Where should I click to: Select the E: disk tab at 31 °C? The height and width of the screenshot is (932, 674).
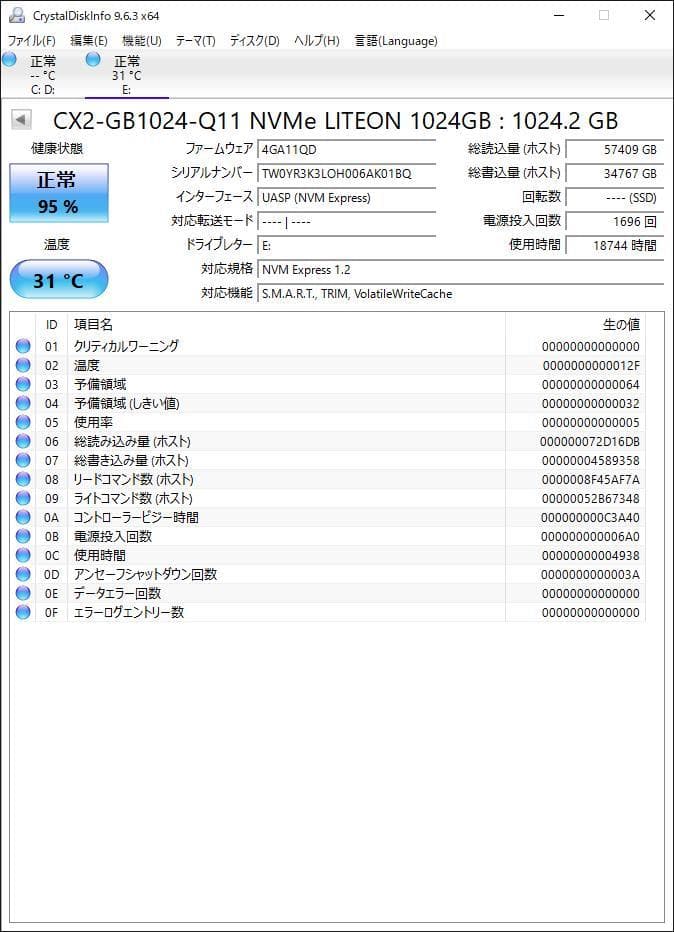pyautogui.click(x=127, y=74)
